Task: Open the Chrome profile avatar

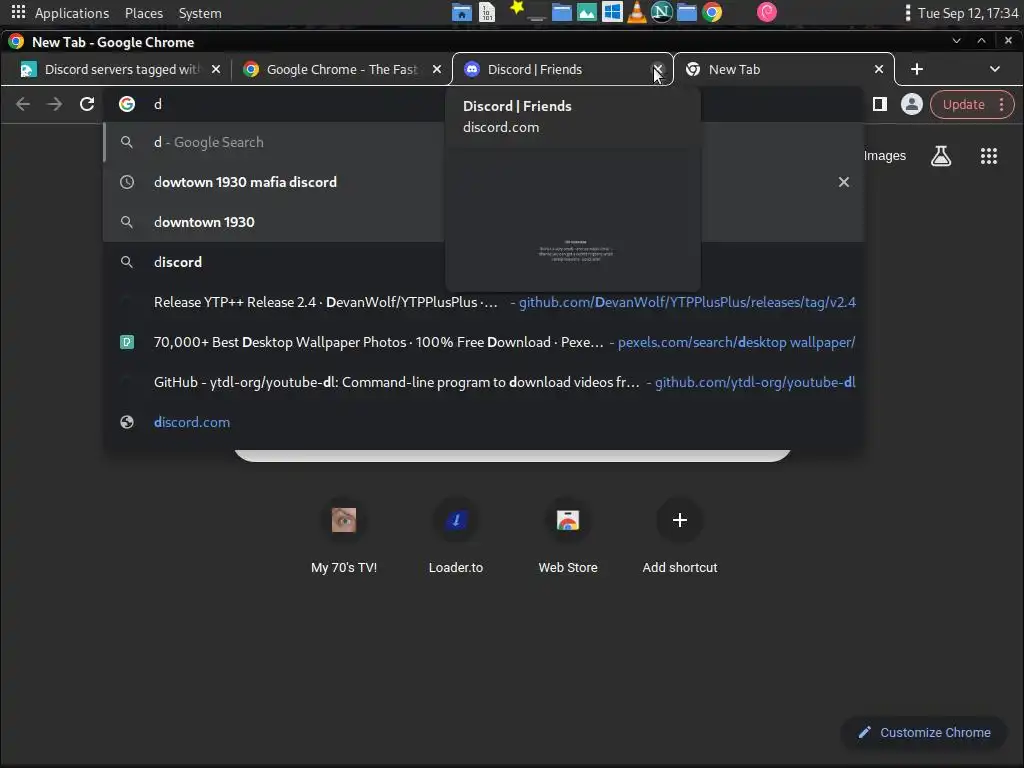Action: click(912, 104)
